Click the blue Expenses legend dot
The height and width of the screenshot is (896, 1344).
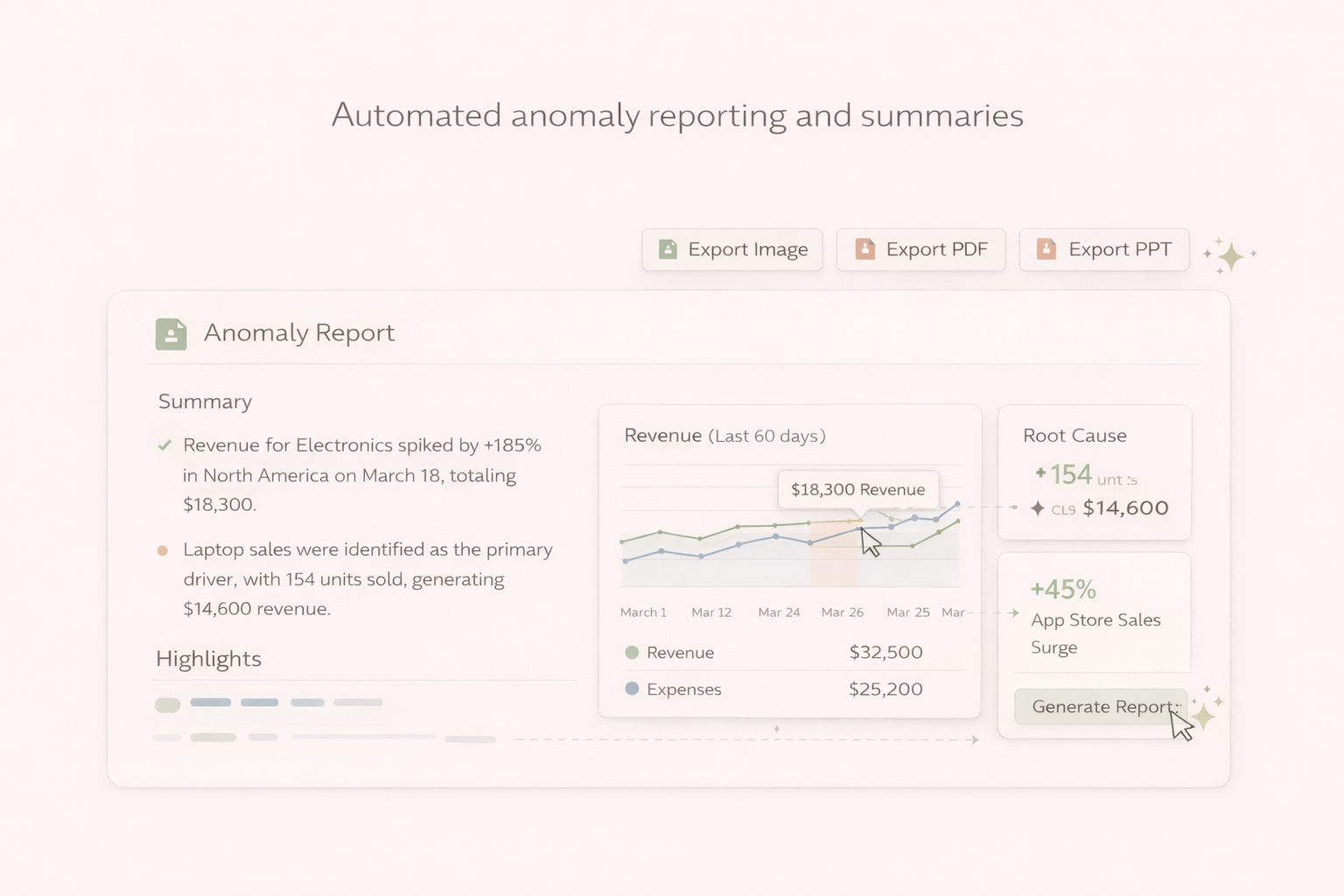coord(632,689)
